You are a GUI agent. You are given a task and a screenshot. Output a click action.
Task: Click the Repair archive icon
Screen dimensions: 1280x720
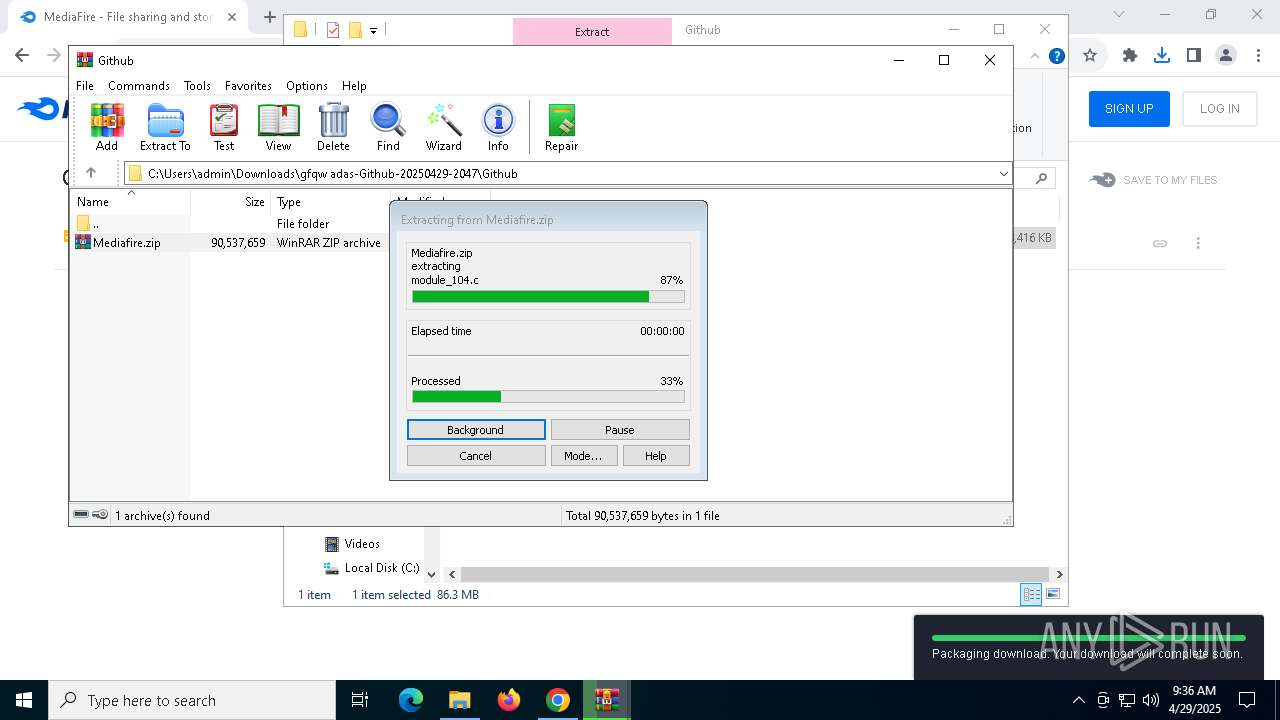561,127
